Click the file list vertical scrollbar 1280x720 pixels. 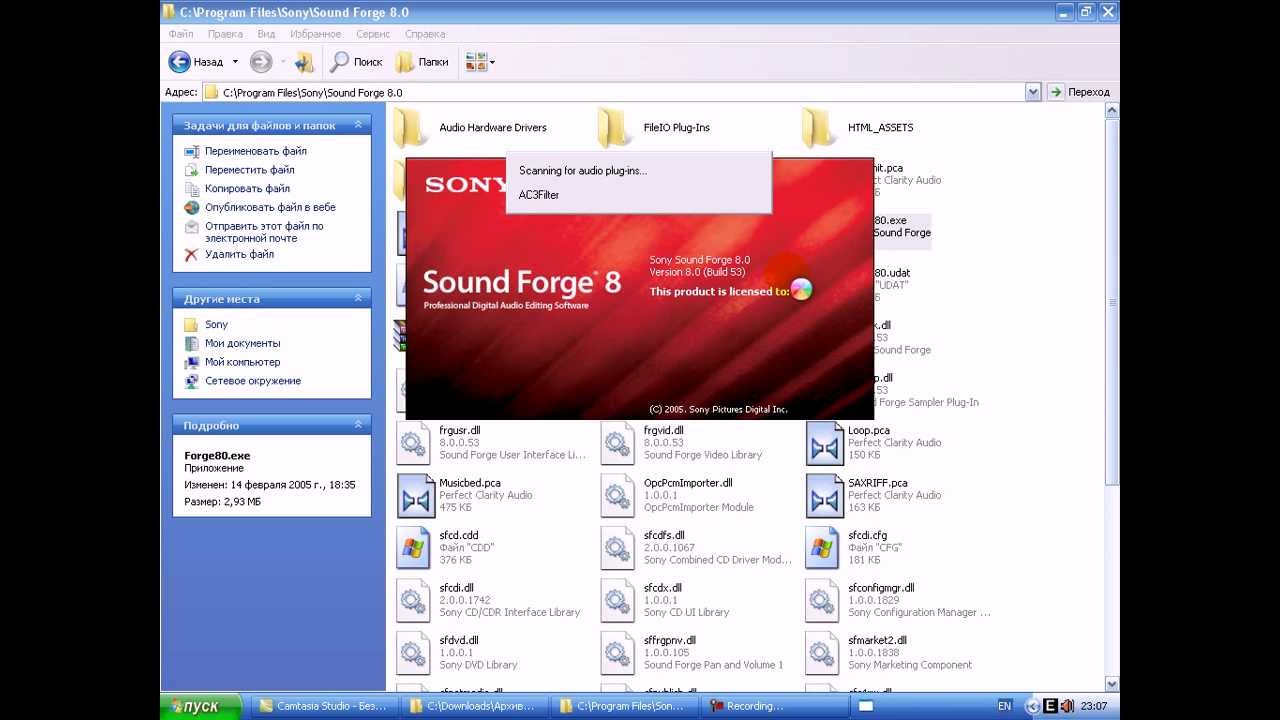(1112, 395)
